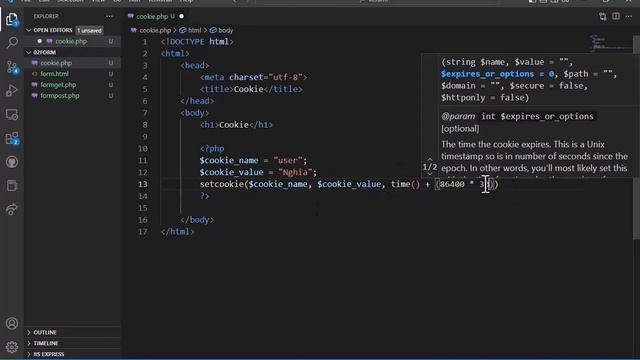This screenshot has width=640, height=360.
Task: Click the split editor right icon
Action: pos(616,16)
